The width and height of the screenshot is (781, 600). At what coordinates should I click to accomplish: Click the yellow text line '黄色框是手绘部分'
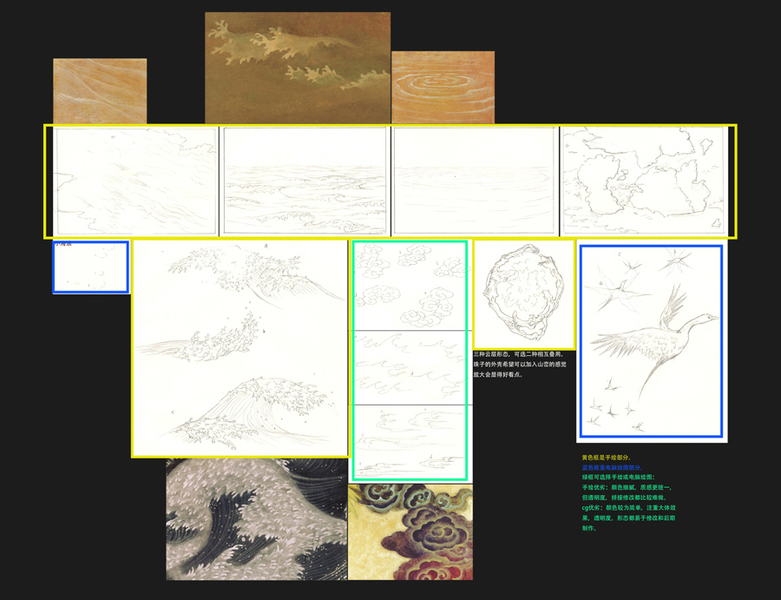point(606,457)
